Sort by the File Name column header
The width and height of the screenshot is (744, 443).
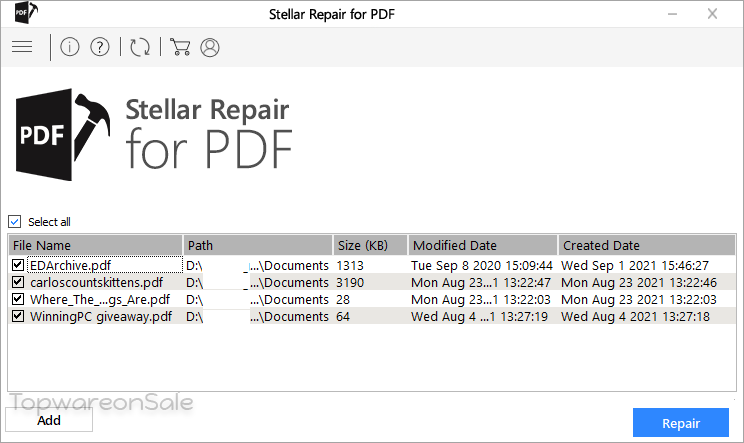95,245
